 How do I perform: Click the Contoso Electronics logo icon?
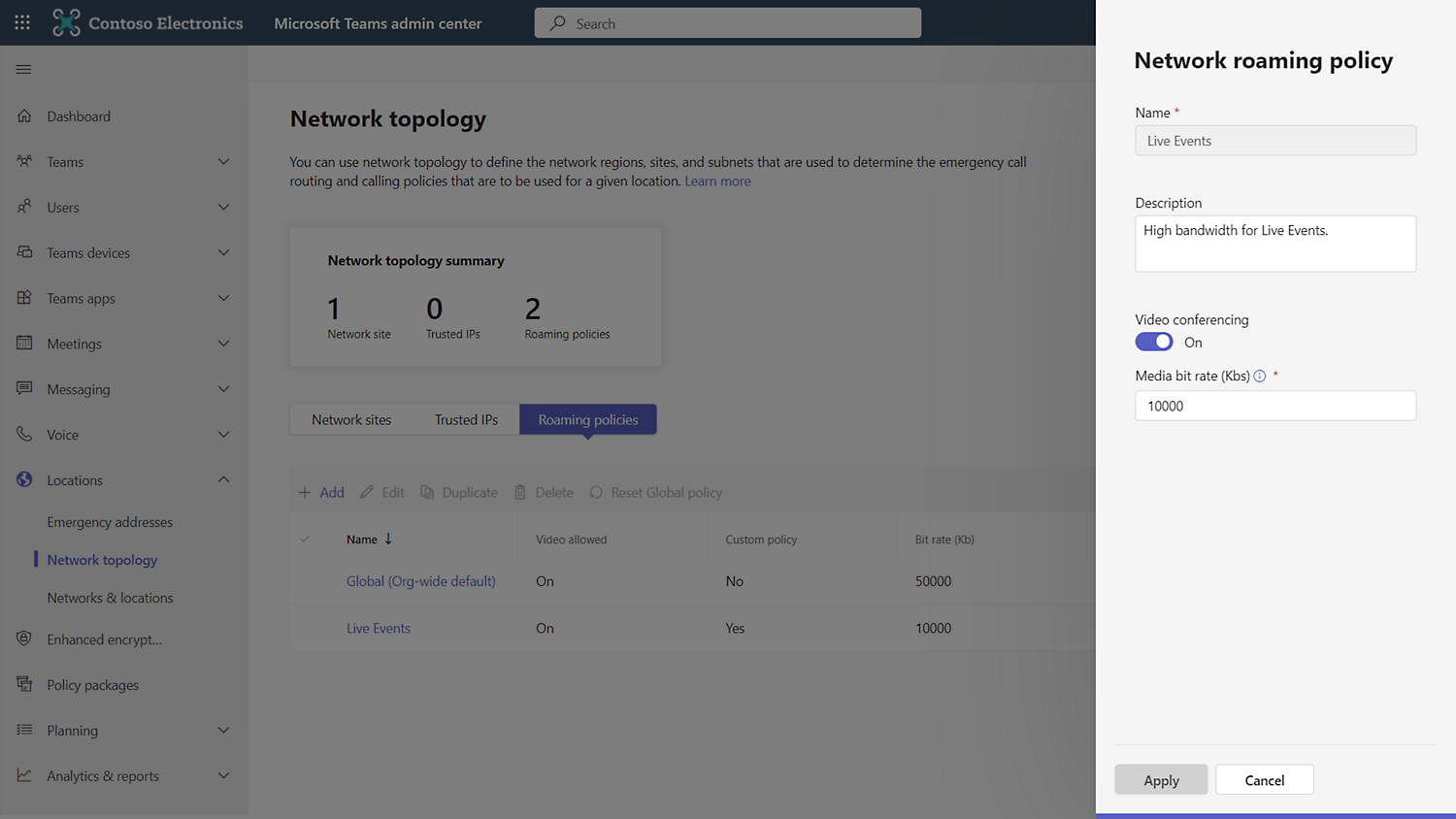[66, 22]
